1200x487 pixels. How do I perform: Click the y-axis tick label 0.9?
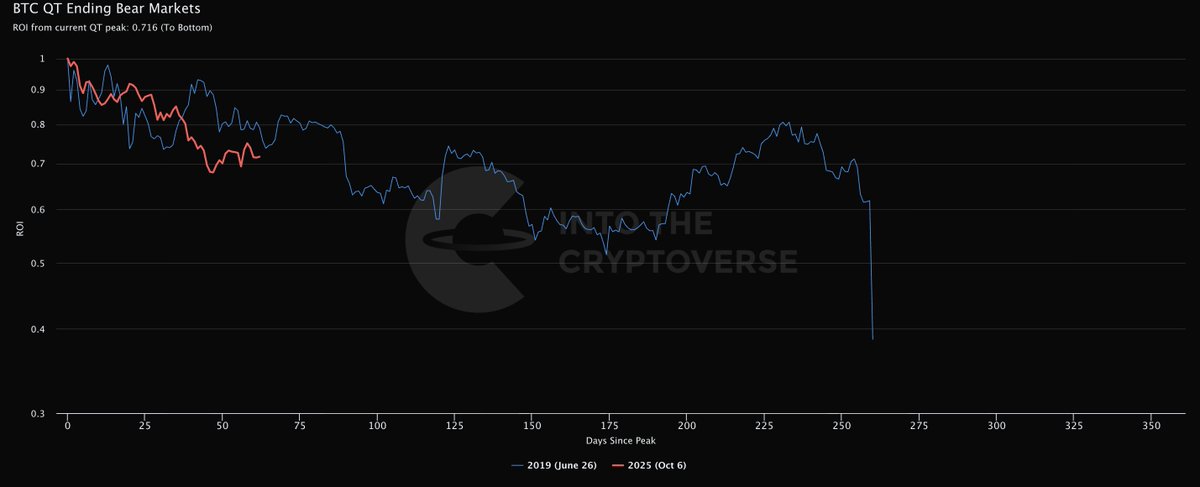38,90
